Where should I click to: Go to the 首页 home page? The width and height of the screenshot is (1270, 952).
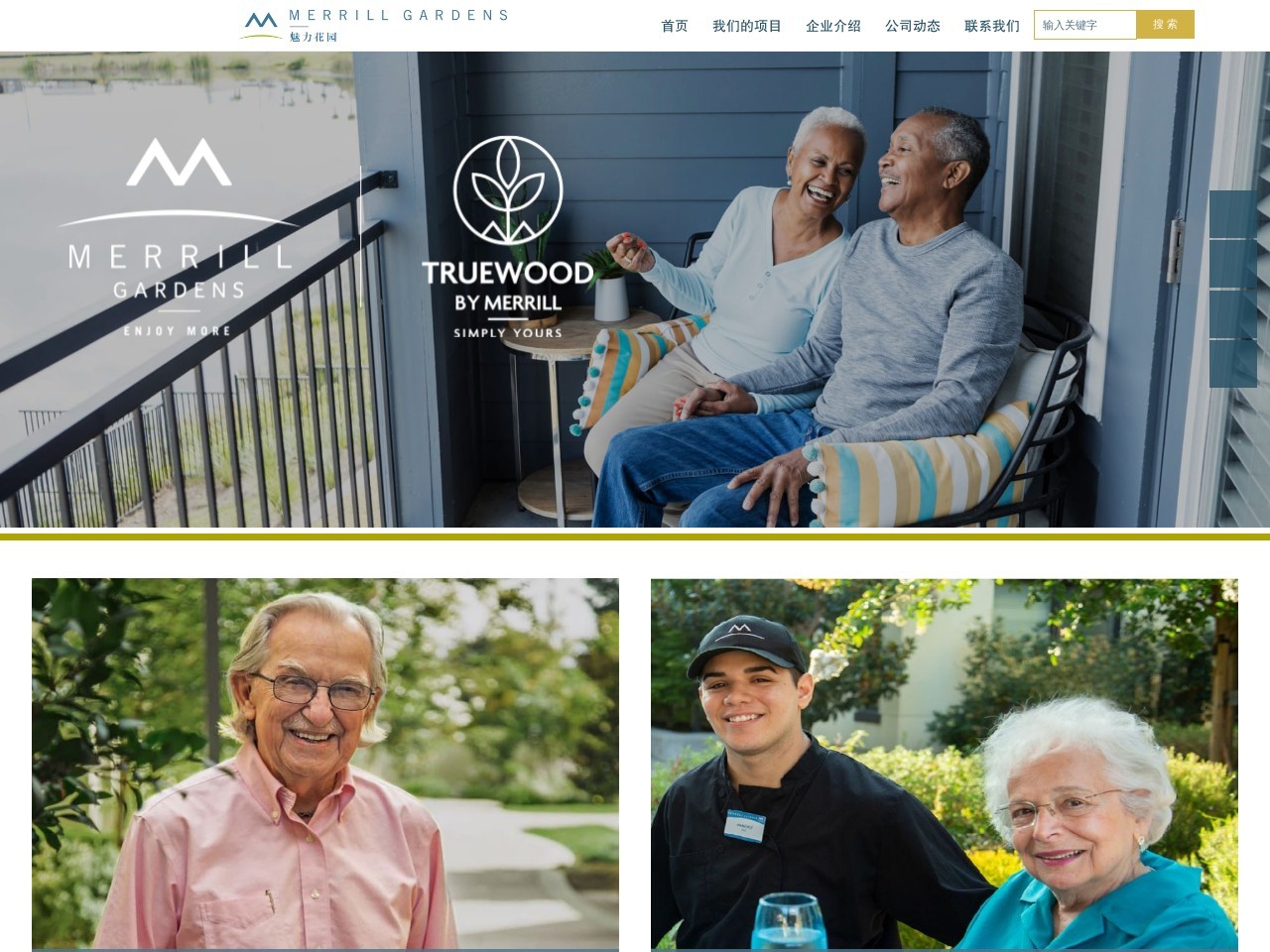pos(675,26)
